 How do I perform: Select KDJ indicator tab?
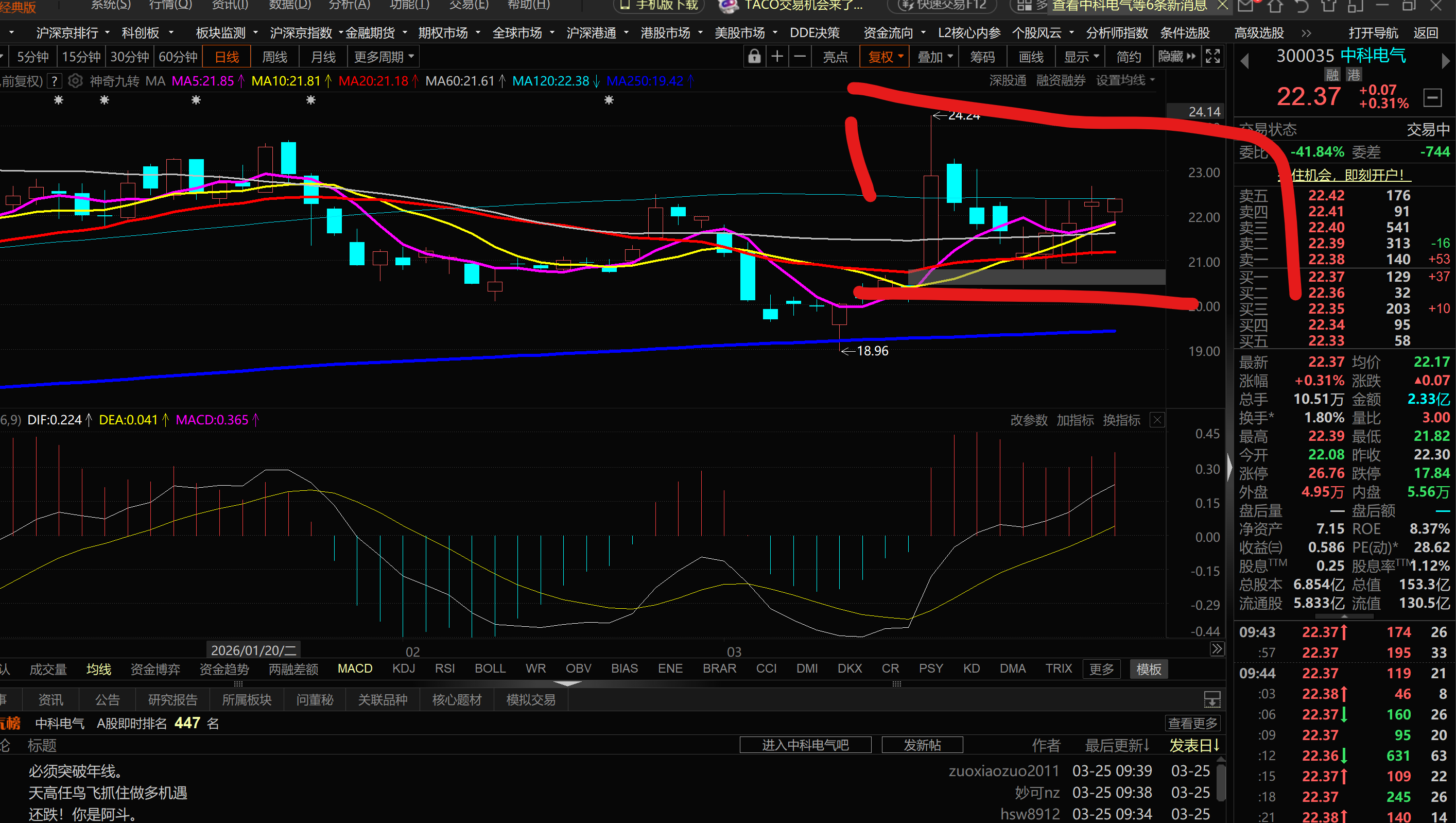click(x=404, y=668)
